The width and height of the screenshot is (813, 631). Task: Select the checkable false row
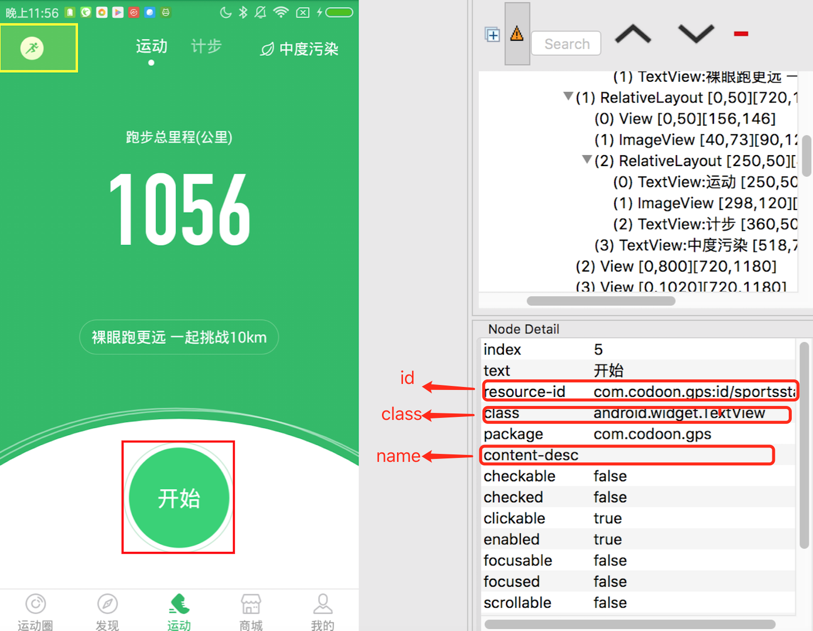coord(638,476)
